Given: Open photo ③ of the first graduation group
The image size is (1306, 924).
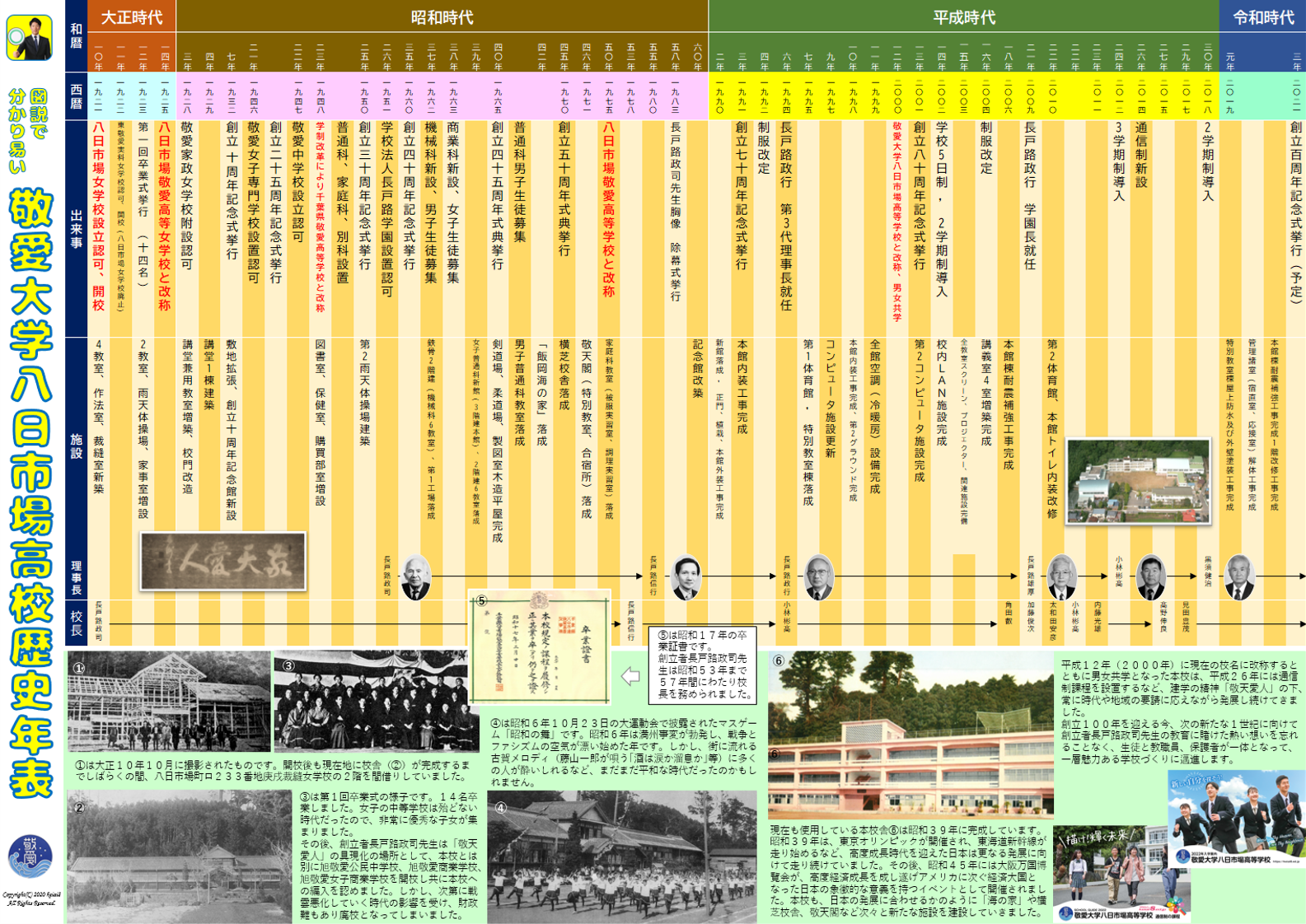Looking at the screenshot, I should tap(375, 702).
